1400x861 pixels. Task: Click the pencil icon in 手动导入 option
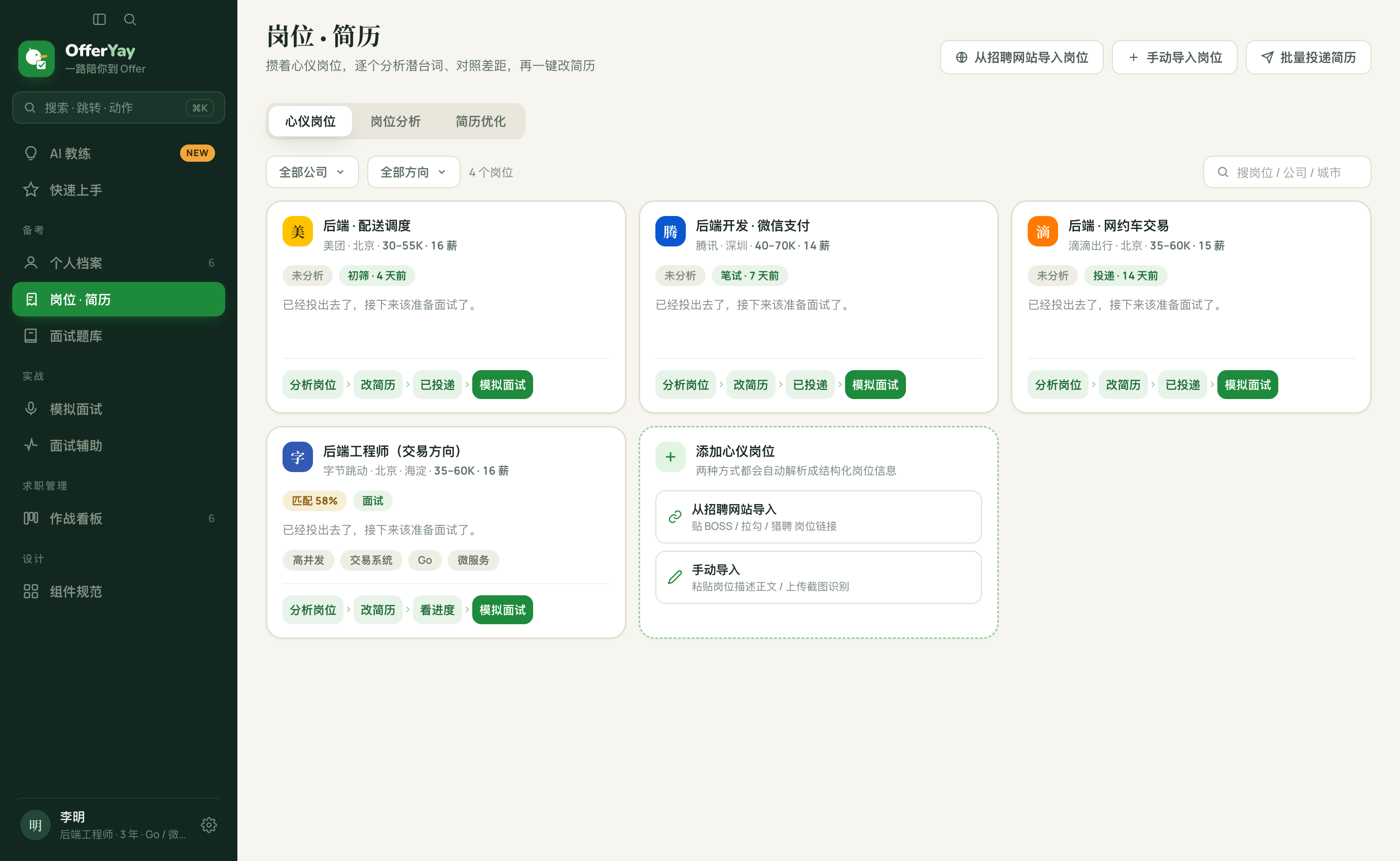[x=674, y=577]
